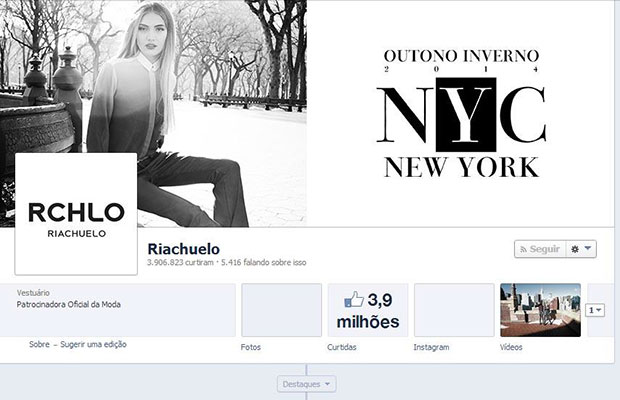Open the Sobre link
Viewport: 620px width, 400px height.
click(40, 344)
